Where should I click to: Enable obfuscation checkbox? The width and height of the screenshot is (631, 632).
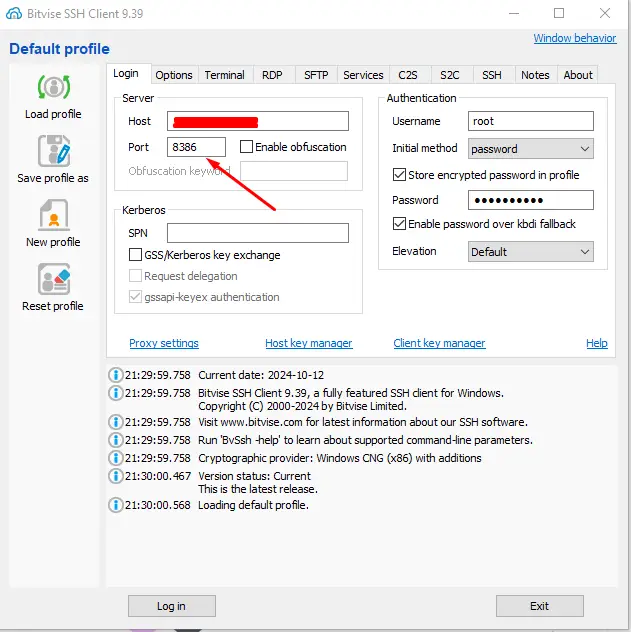tap(246, 147)
